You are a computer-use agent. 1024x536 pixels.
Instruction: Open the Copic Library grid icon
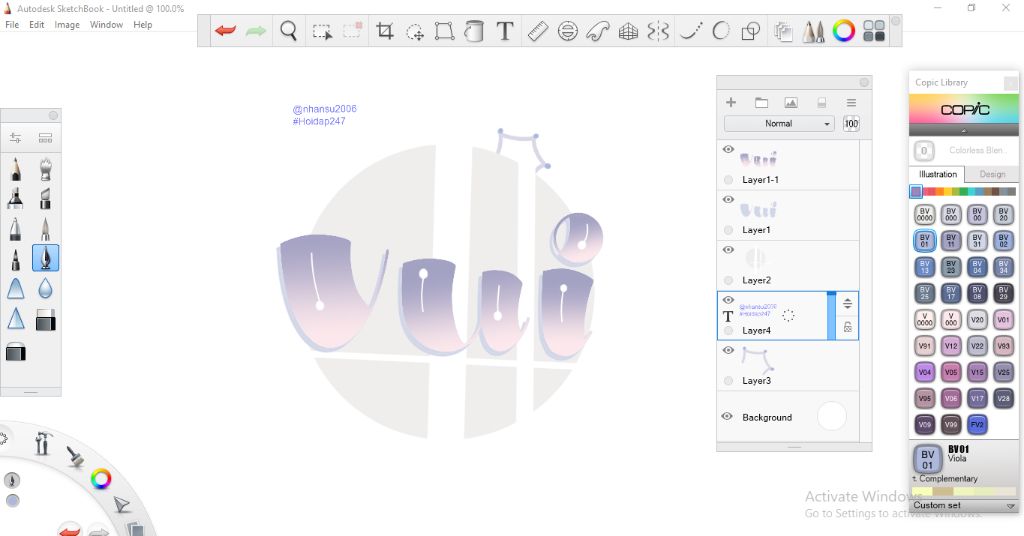(874, 31)
